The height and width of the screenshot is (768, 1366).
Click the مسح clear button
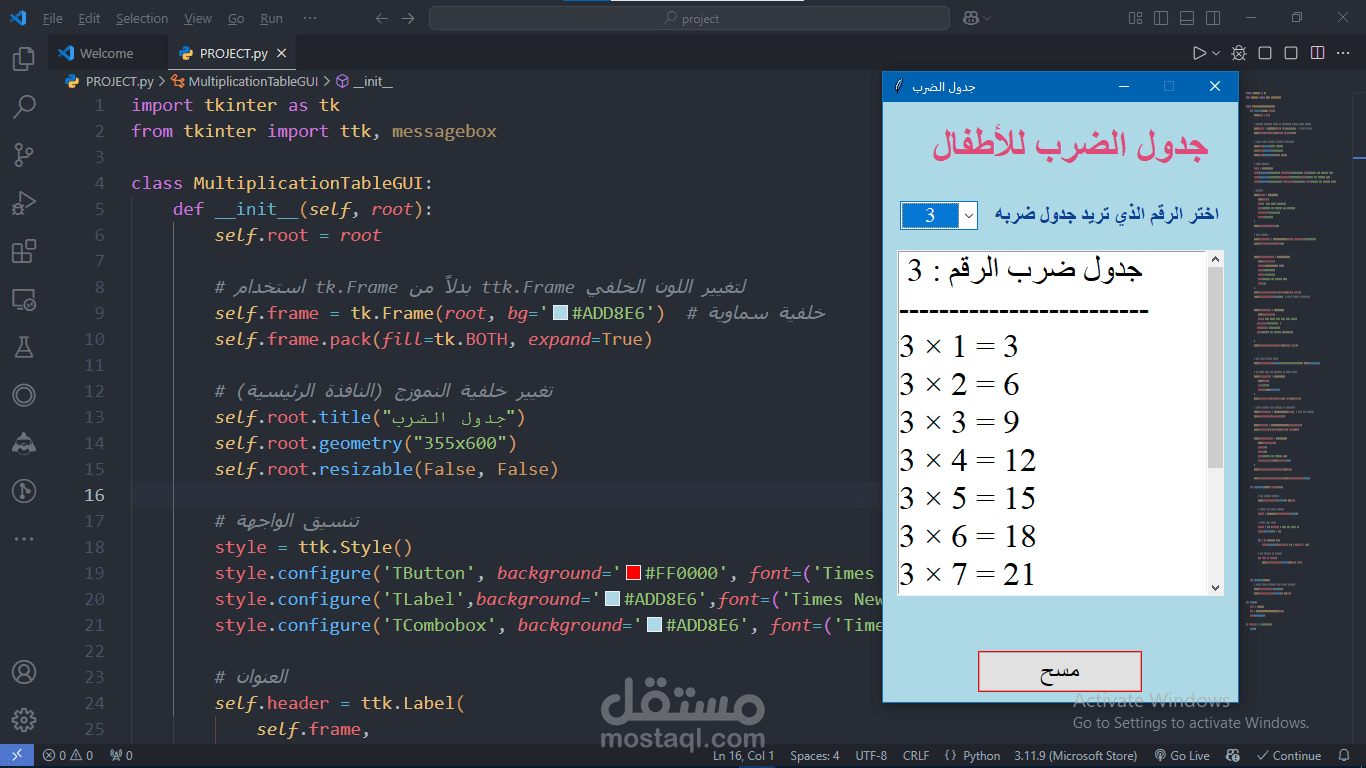(1060, 671)
